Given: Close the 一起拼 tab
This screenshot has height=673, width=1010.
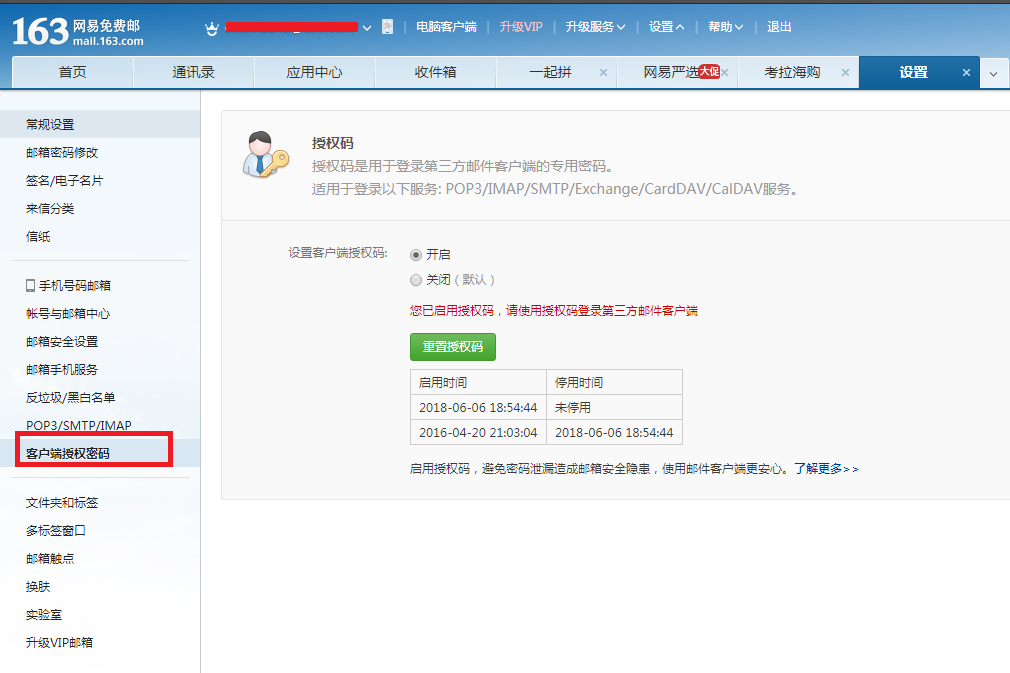Looking at the screenshot, I should [x=603, y=73].
